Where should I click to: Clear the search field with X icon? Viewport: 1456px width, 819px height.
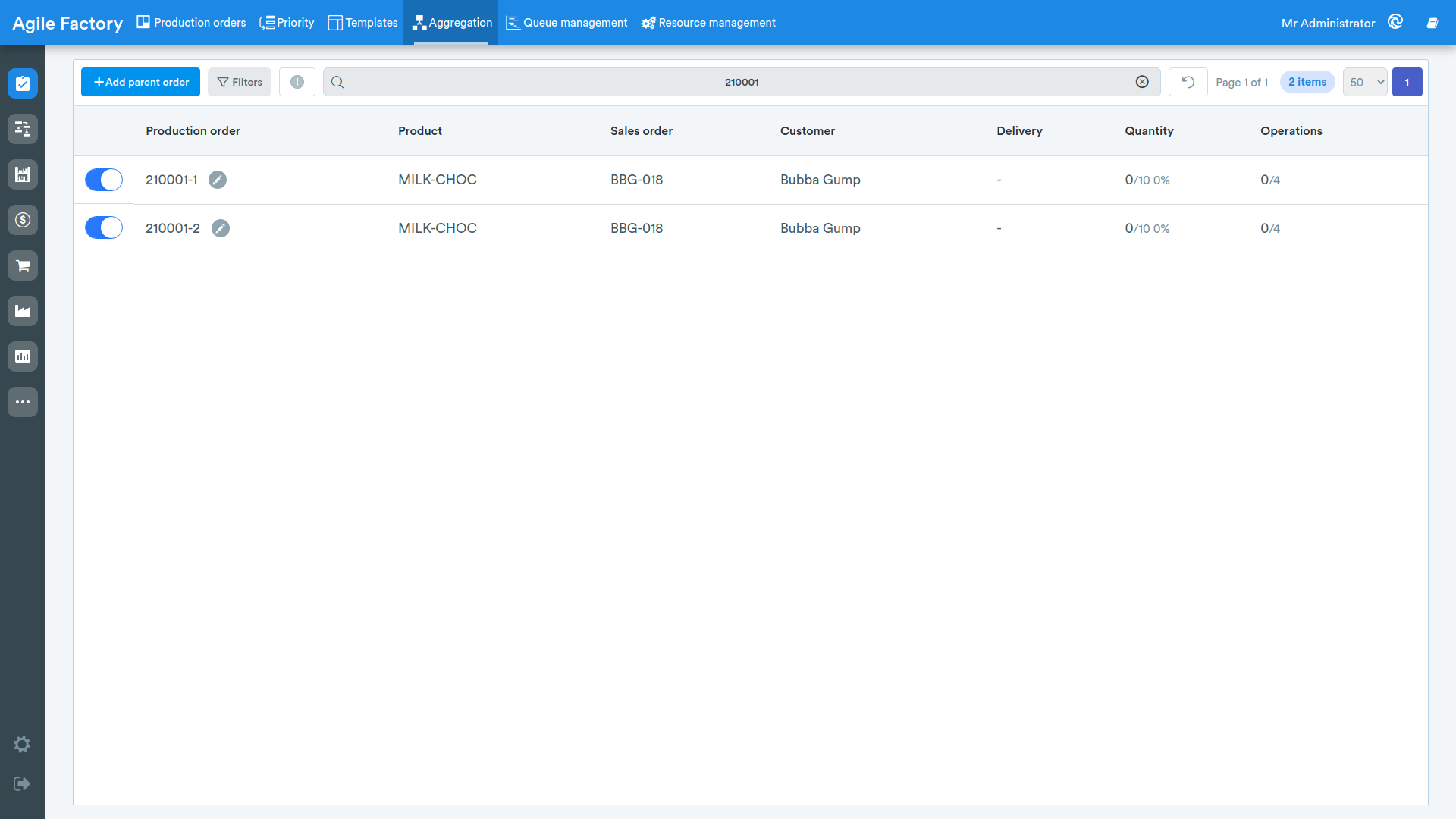click(1142, 82)
